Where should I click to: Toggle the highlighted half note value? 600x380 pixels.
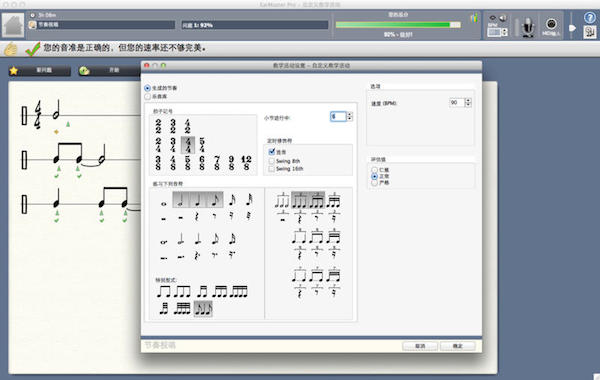click(x=181, y=200)
